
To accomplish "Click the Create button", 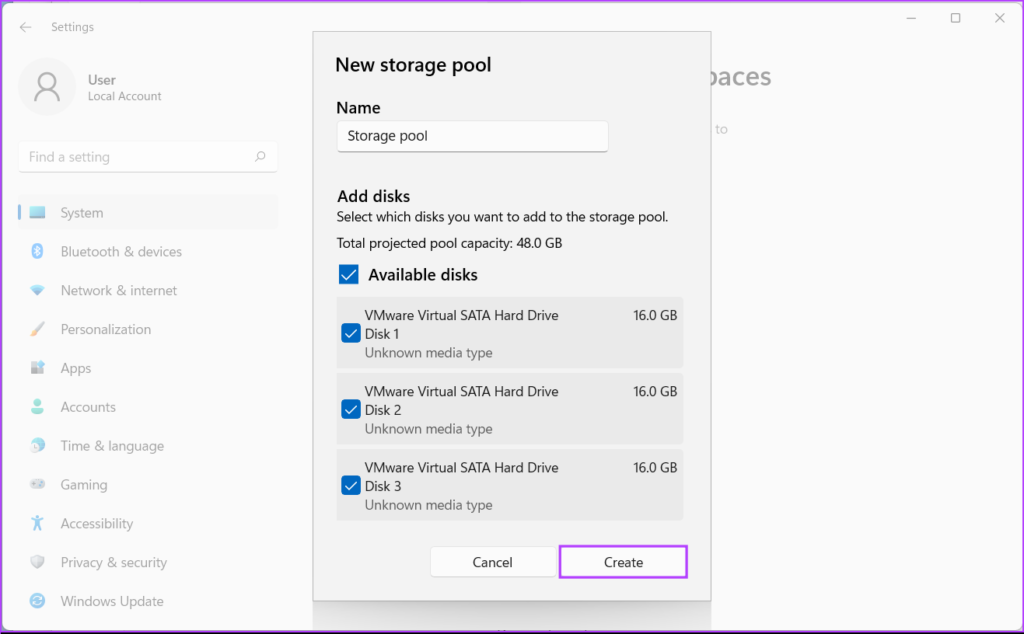I will 623,562.
